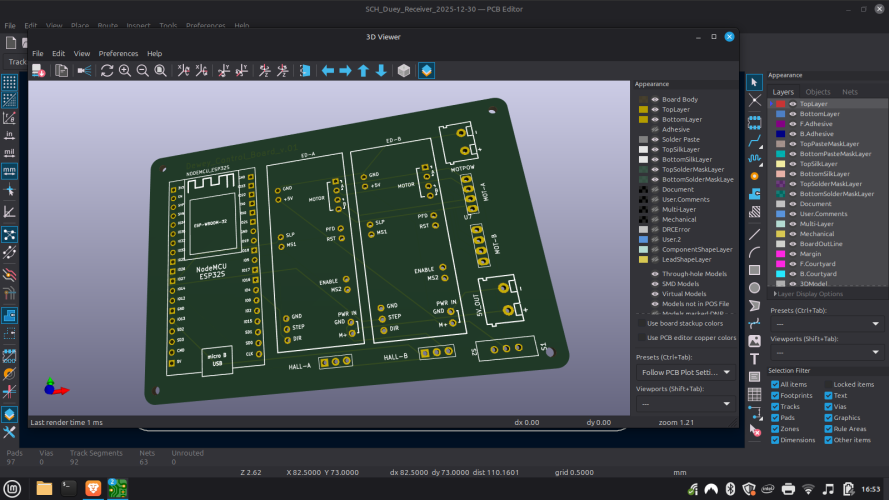Click the BottomLayer color swatch in Layers
This screenshot has height=500, width=889.
tap(780, 114)
